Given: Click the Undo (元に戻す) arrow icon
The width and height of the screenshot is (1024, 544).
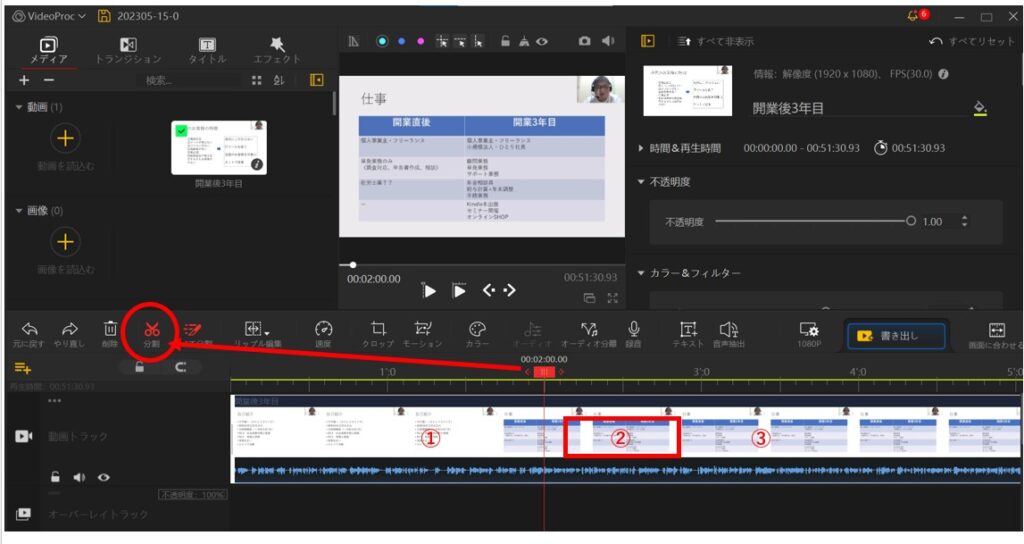Looking at the screenshot, I should (29, 328).
